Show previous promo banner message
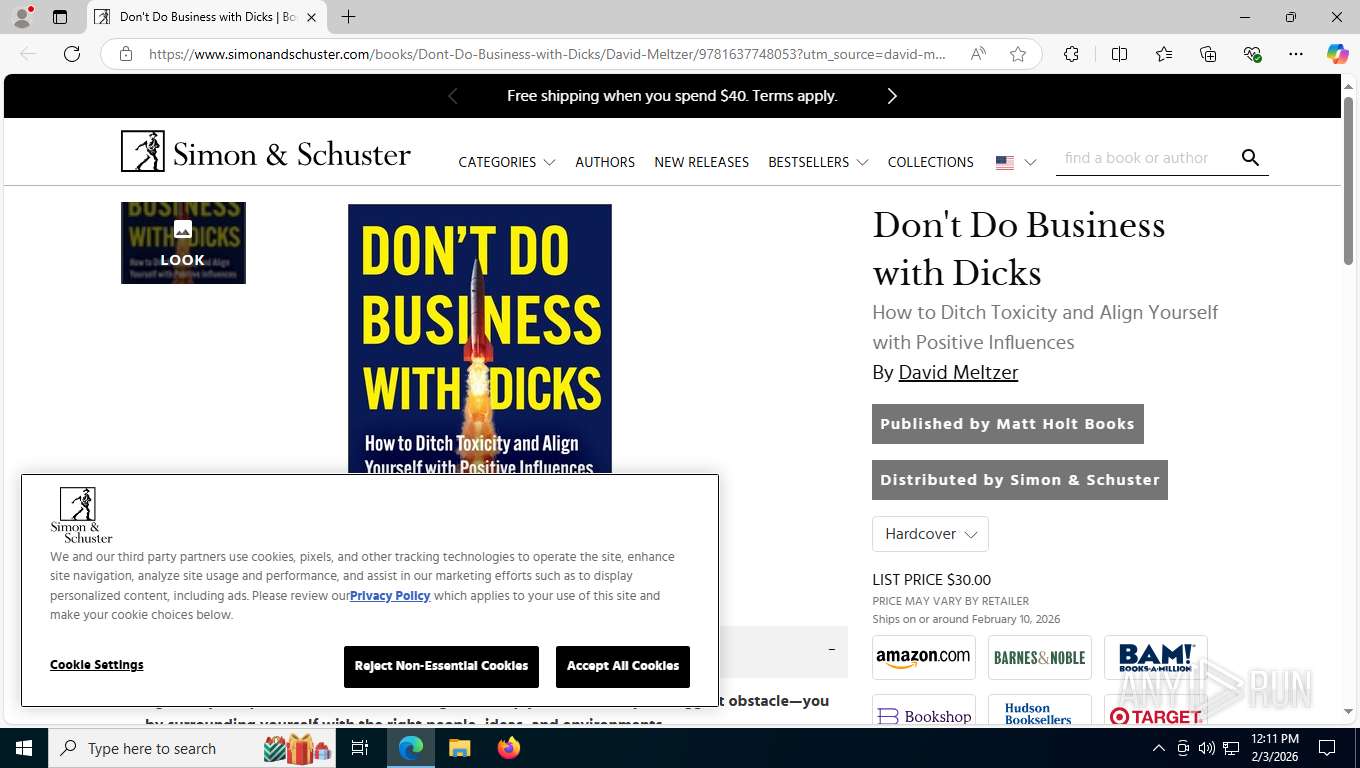This screenshot has width=1360, height=768. 452,96
